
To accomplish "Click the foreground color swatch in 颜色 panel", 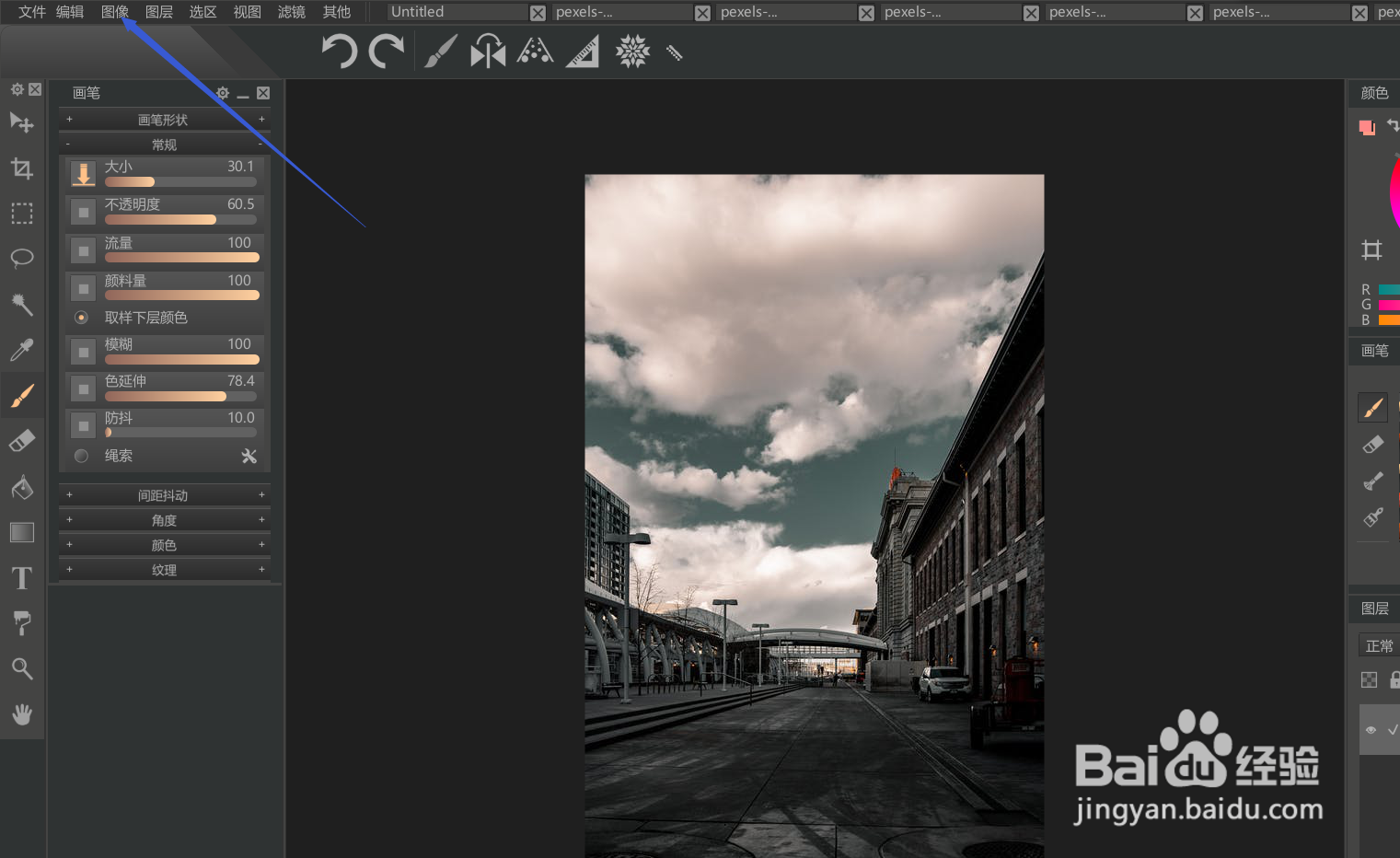I will coord(1365,126).
